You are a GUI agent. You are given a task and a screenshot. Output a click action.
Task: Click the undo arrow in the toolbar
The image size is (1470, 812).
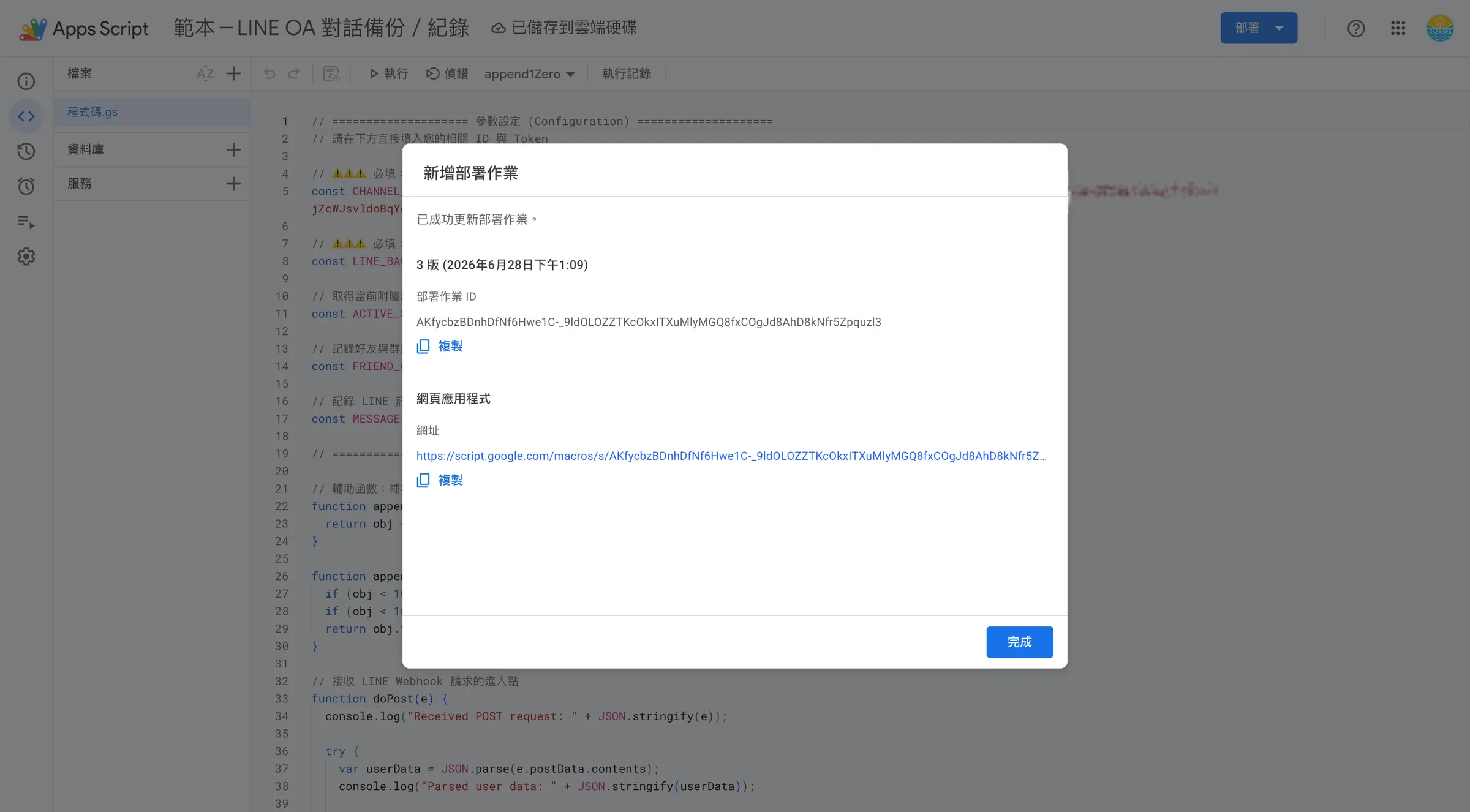[x=269, y=73]
